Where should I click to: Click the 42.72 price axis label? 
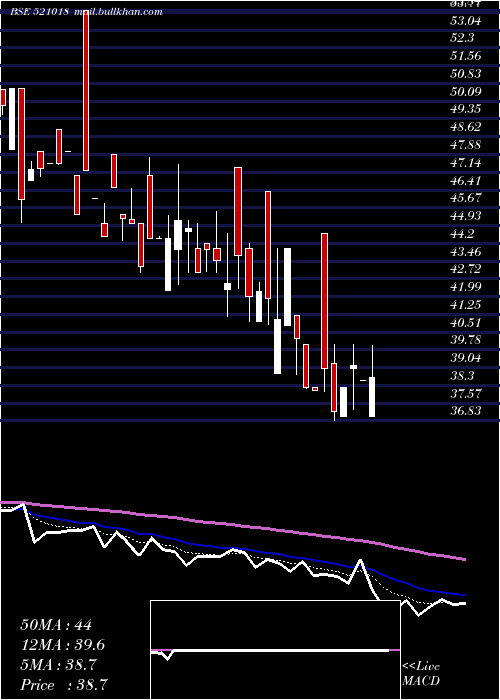[466, 269]
